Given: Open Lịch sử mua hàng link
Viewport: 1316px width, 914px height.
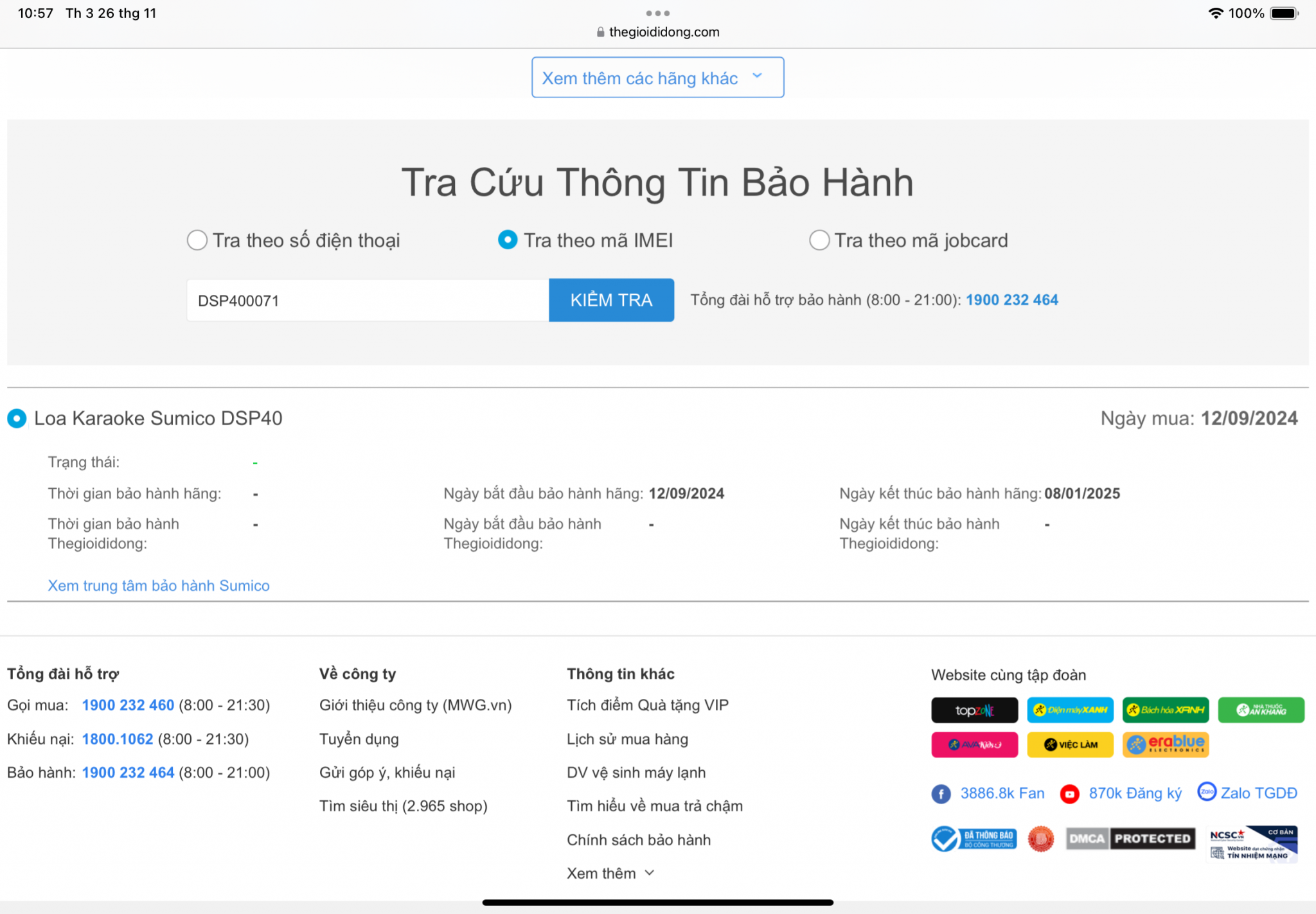Looking at the screenshot, I should coord(627,739).
